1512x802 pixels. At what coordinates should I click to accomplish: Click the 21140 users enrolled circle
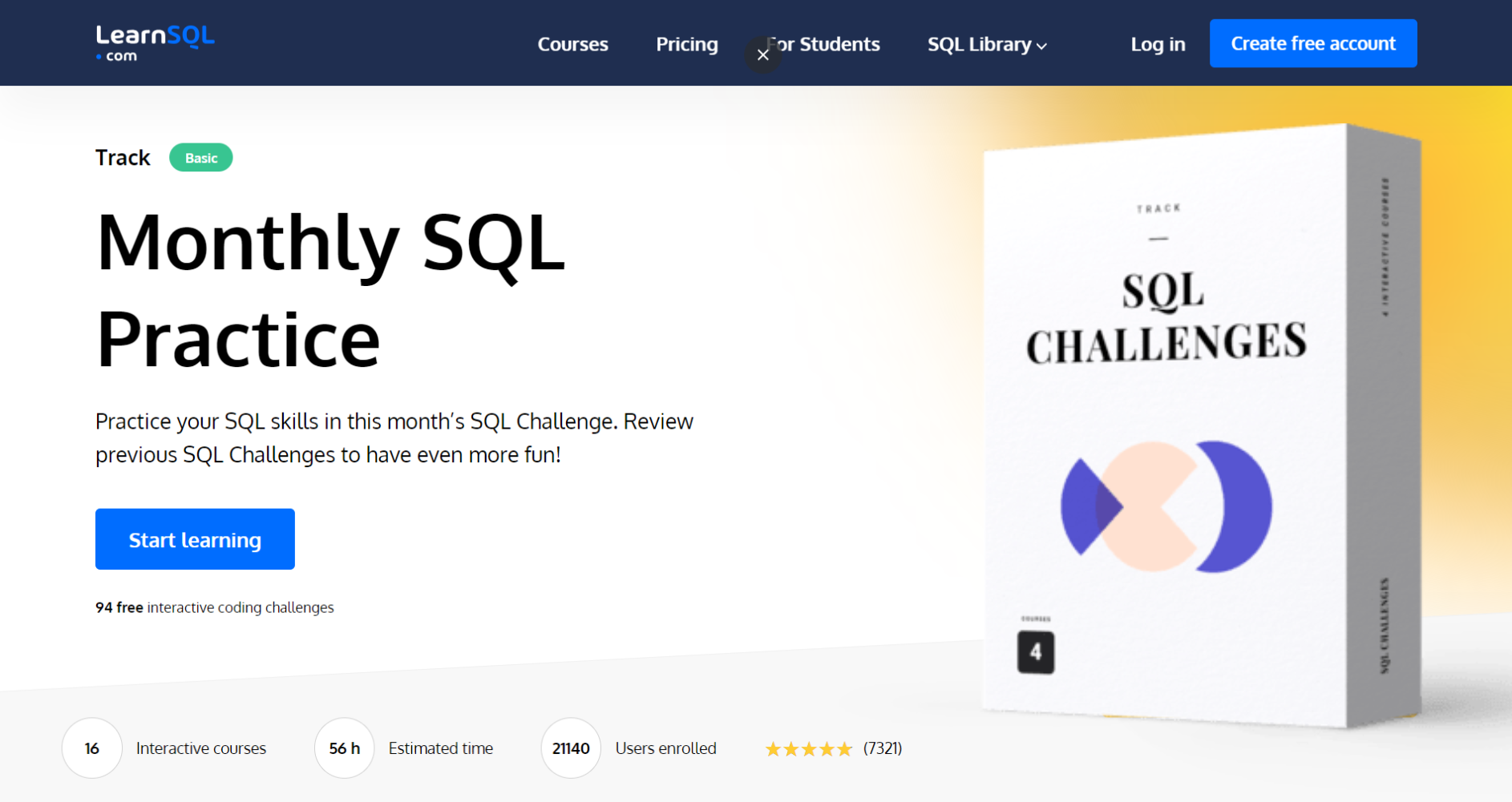[x=571, y=748]
